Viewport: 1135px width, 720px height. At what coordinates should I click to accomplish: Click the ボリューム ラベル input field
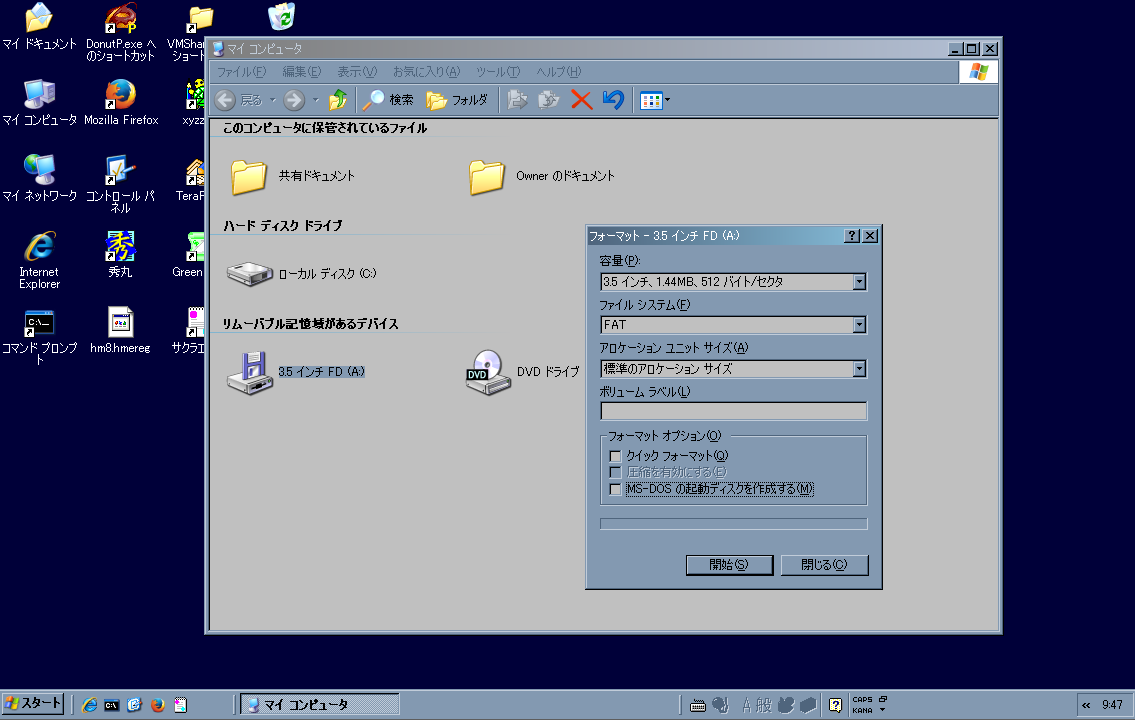pos(733,410)
